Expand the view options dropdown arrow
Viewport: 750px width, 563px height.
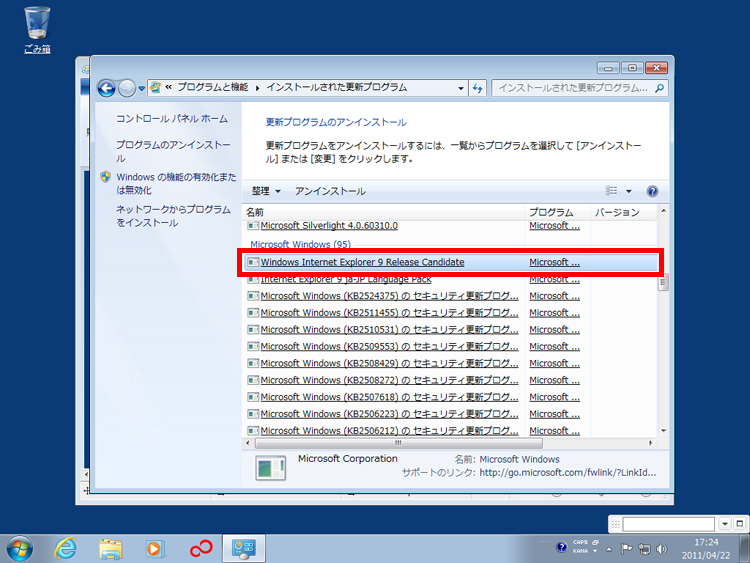point(629,191)
